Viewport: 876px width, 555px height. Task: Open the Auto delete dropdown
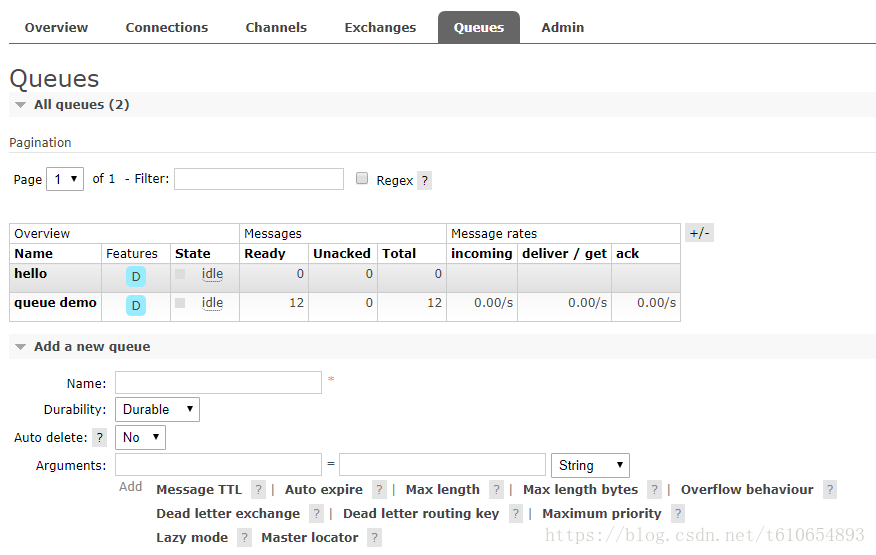pyautogui.click(x=140, y=437)
